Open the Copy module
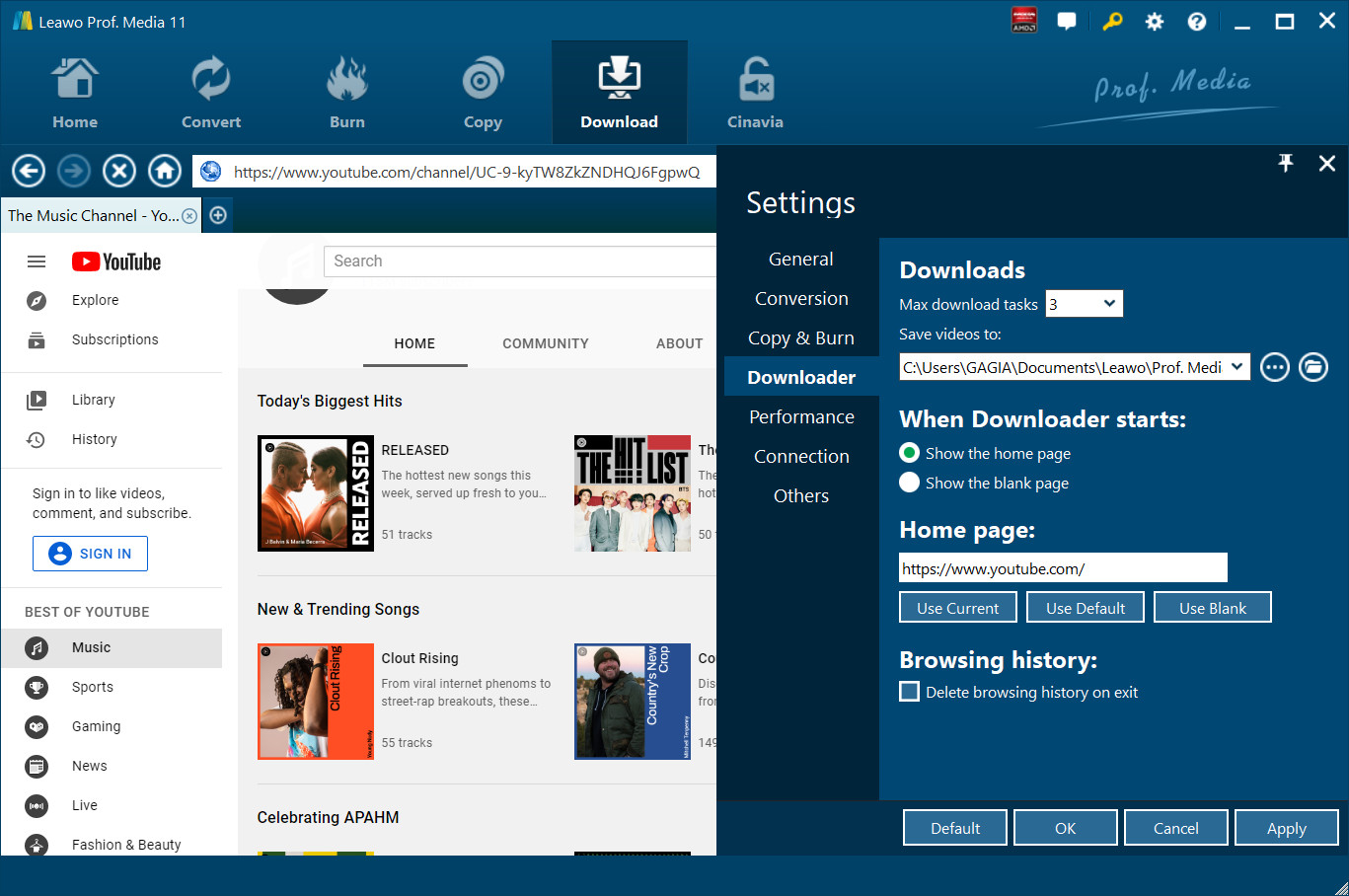 [x=483, y=93]
